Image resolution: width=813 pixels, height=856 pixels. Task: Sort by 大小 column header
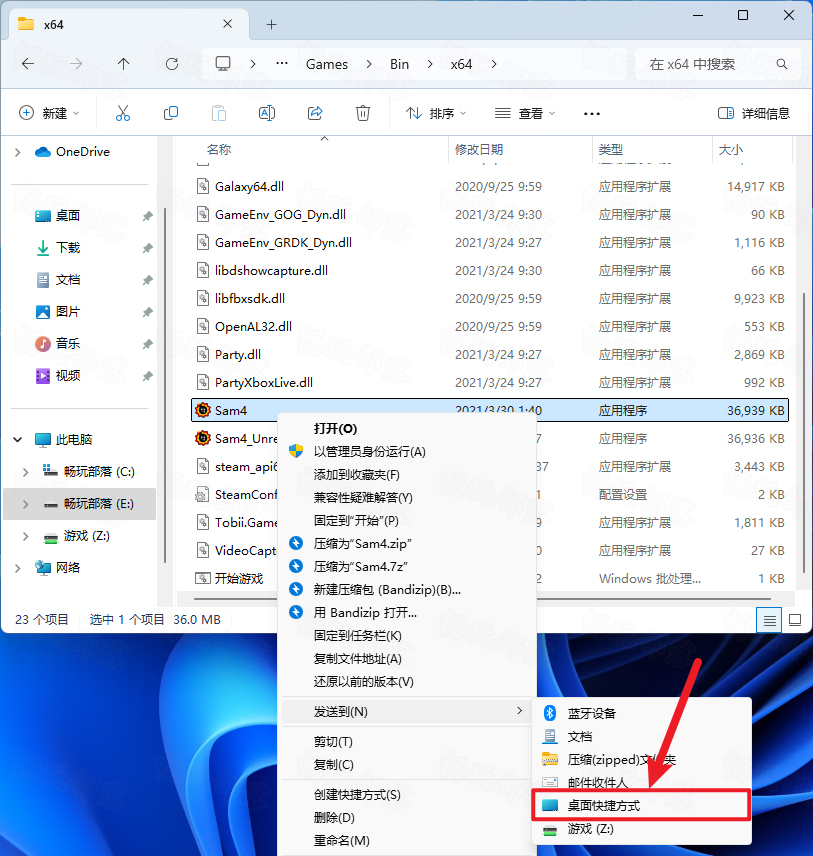pos(731,149)
